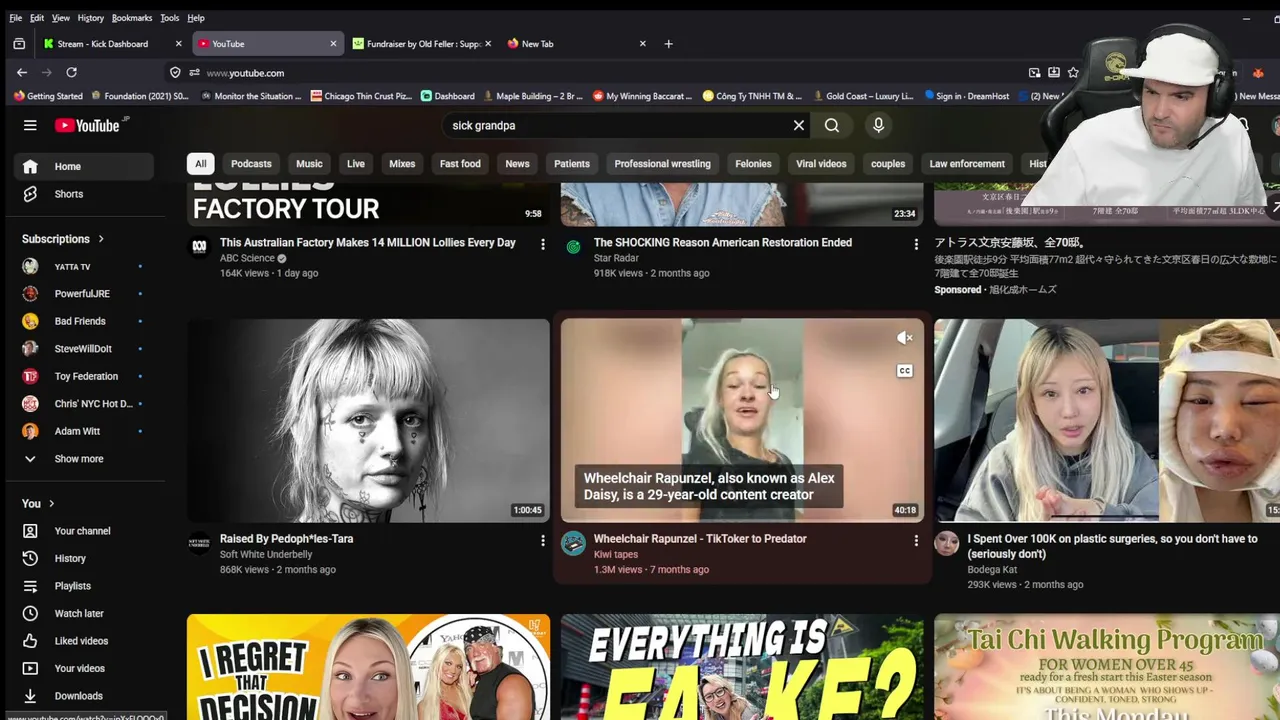Image resolution: width=1280 pixels, height=720 pixels.
Task: Bookmark this page with the star icon
Action: pos(1073,72)
